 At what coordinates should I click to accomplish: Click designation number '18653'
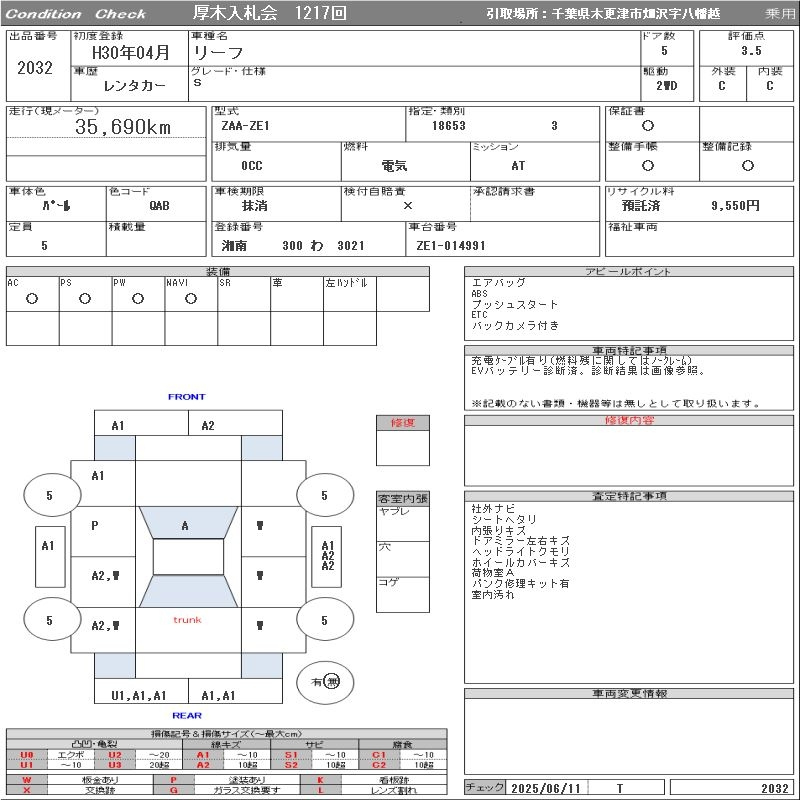(x=448, y=126)
